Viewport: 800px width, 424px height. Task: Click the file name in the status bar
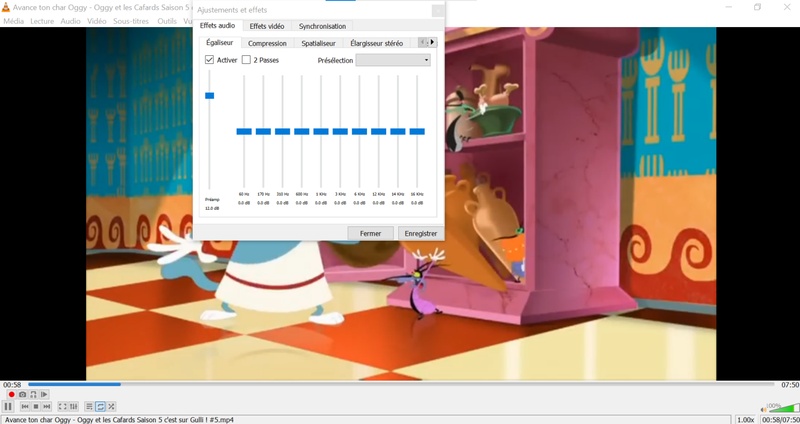[x=119, y=419]
